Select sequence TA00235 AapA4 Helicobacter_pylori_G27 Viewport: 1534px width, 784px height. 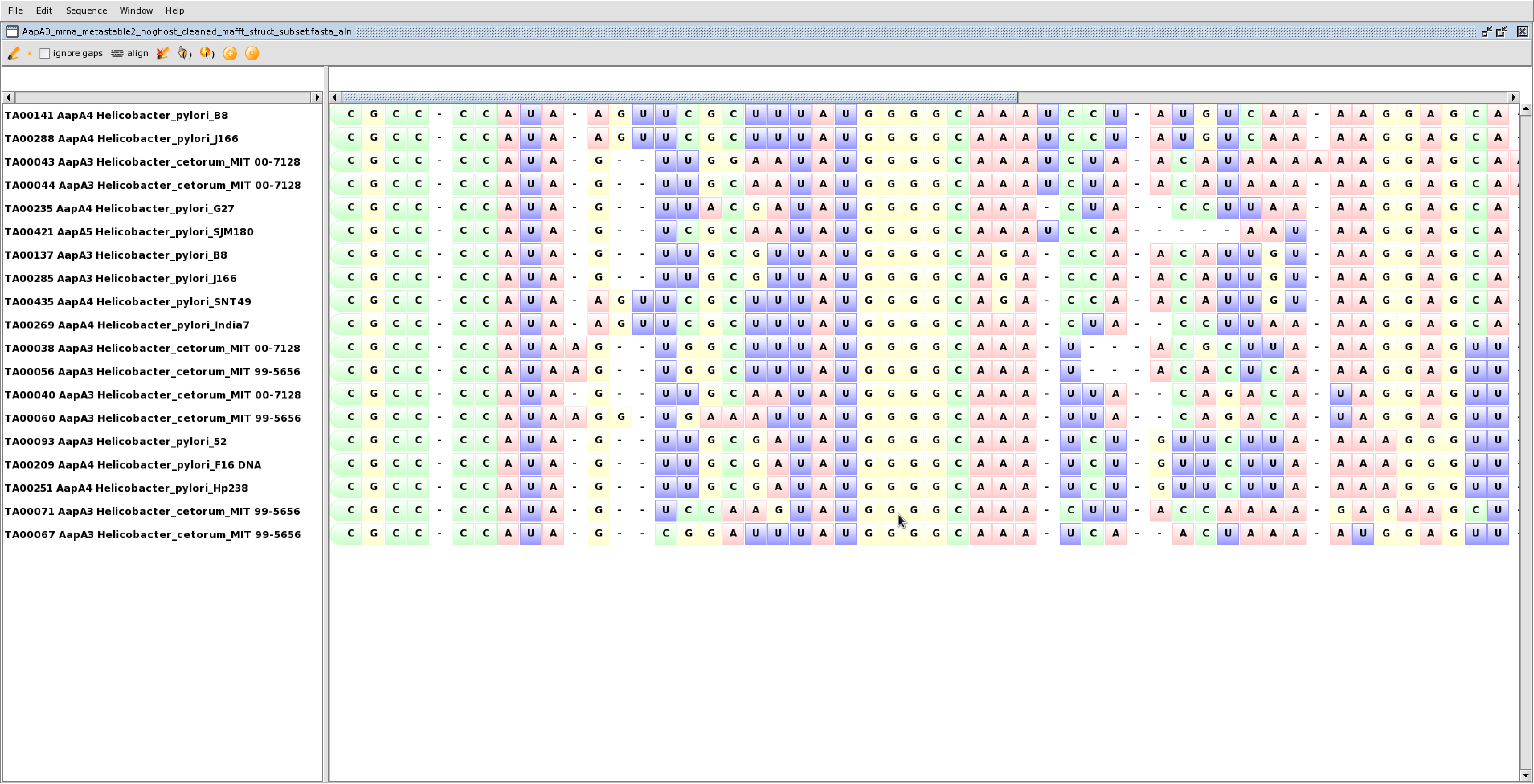tap(119, 208)
